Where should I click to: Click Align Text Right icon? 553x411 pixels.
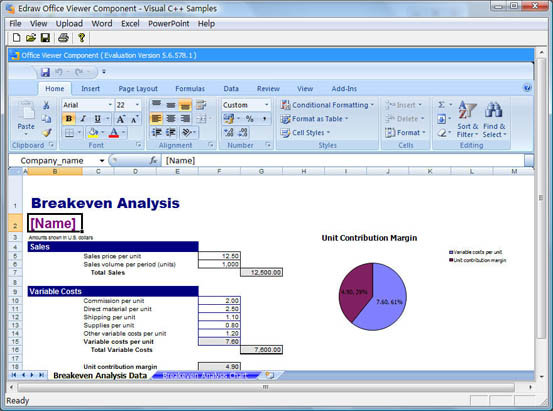click(185, 119)
